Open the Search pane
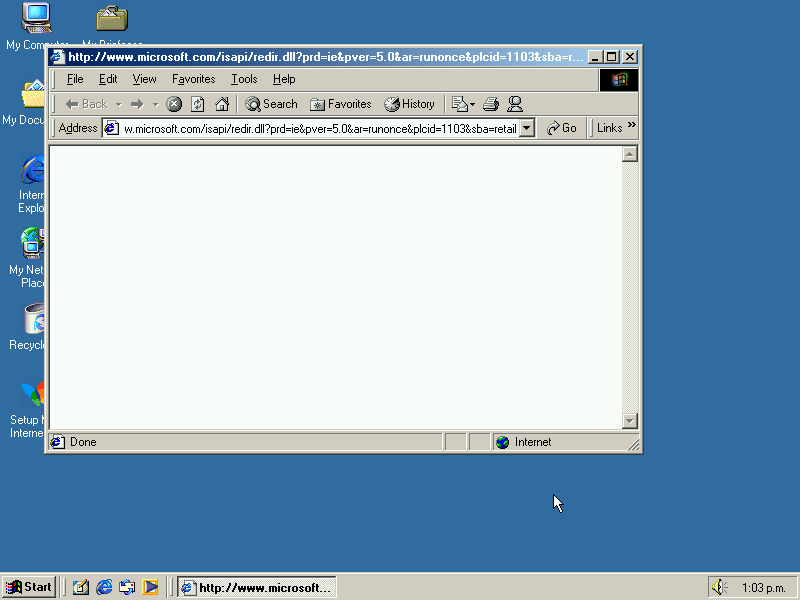This screenshot has height=600, width=800. (x=271, y=104)
